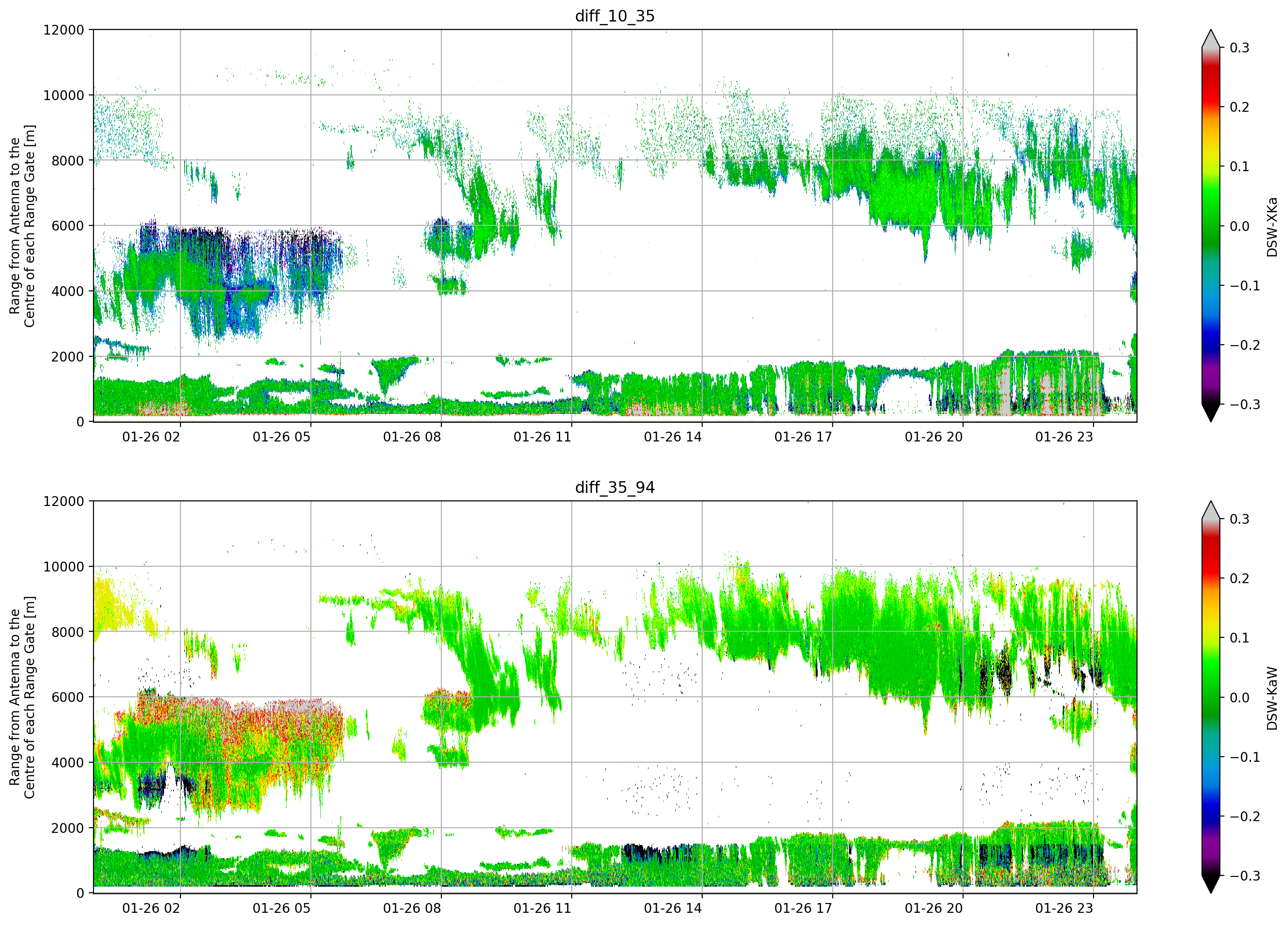
Task: Select the y-axis label of diff_35_94 plot
Action: pyautogui.click(x=22, y=697)
